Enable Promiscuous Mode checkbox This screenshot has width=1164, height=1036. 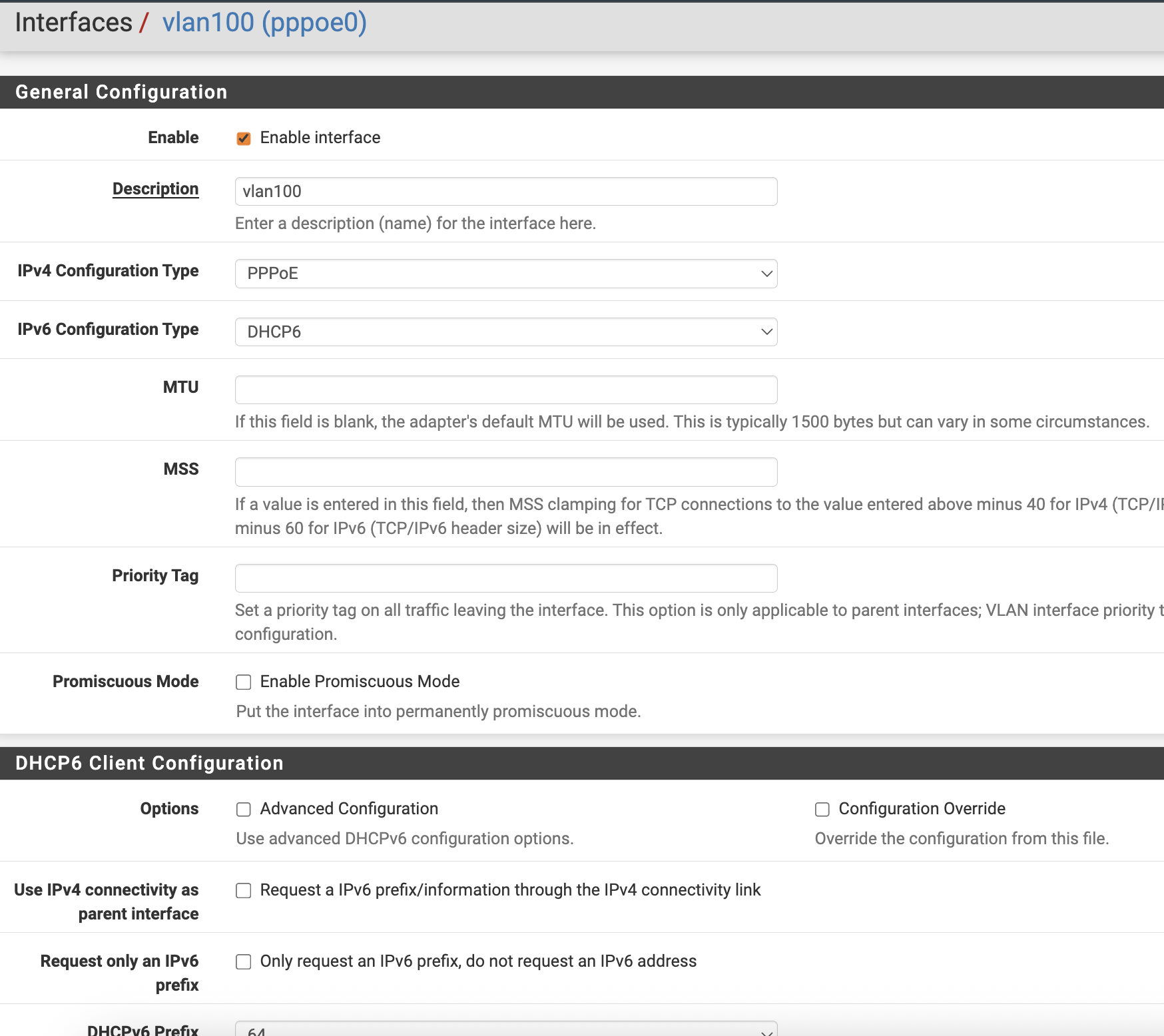point(244,682)
